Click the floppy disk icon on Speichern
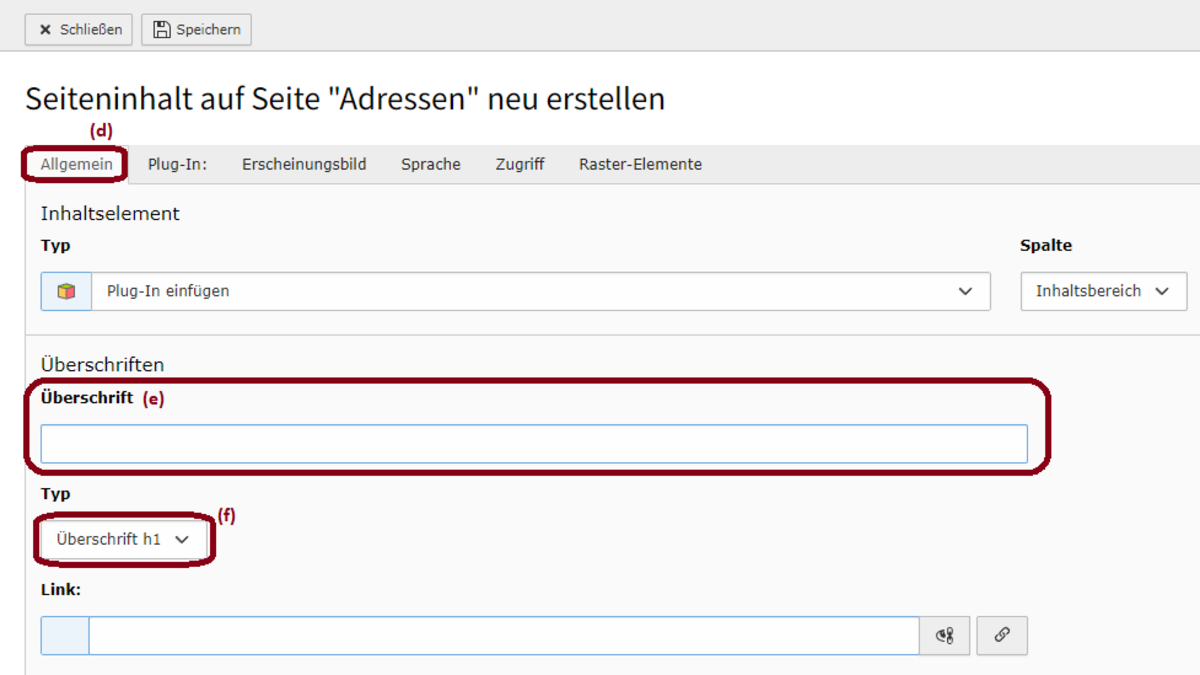This screenshot has height=675, width=1200. (162, 29)
